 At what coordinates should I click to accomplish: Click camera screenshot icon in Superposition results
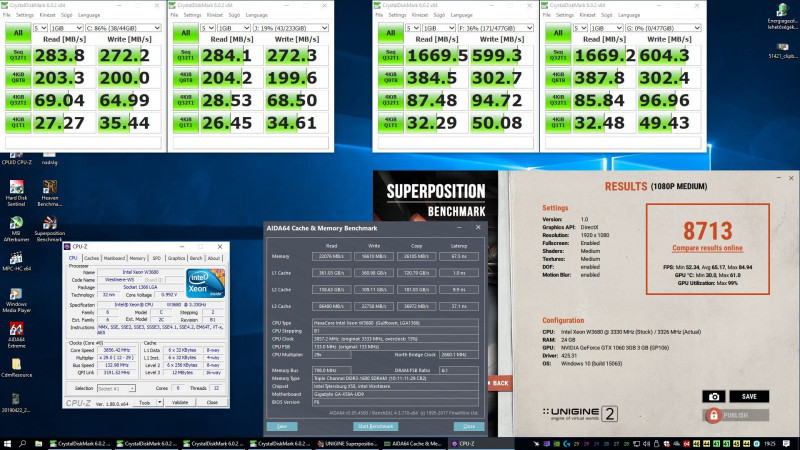pos(714,396)
